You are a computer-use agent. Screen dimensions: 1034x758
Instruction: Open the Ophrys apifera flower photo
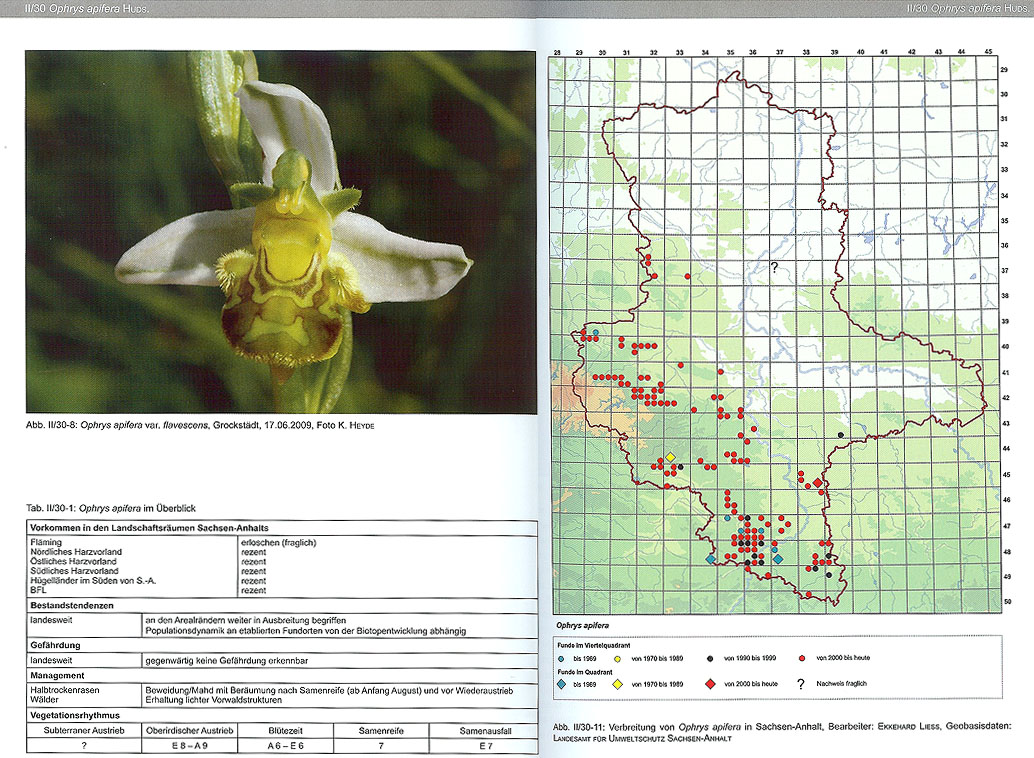(281, 232)
